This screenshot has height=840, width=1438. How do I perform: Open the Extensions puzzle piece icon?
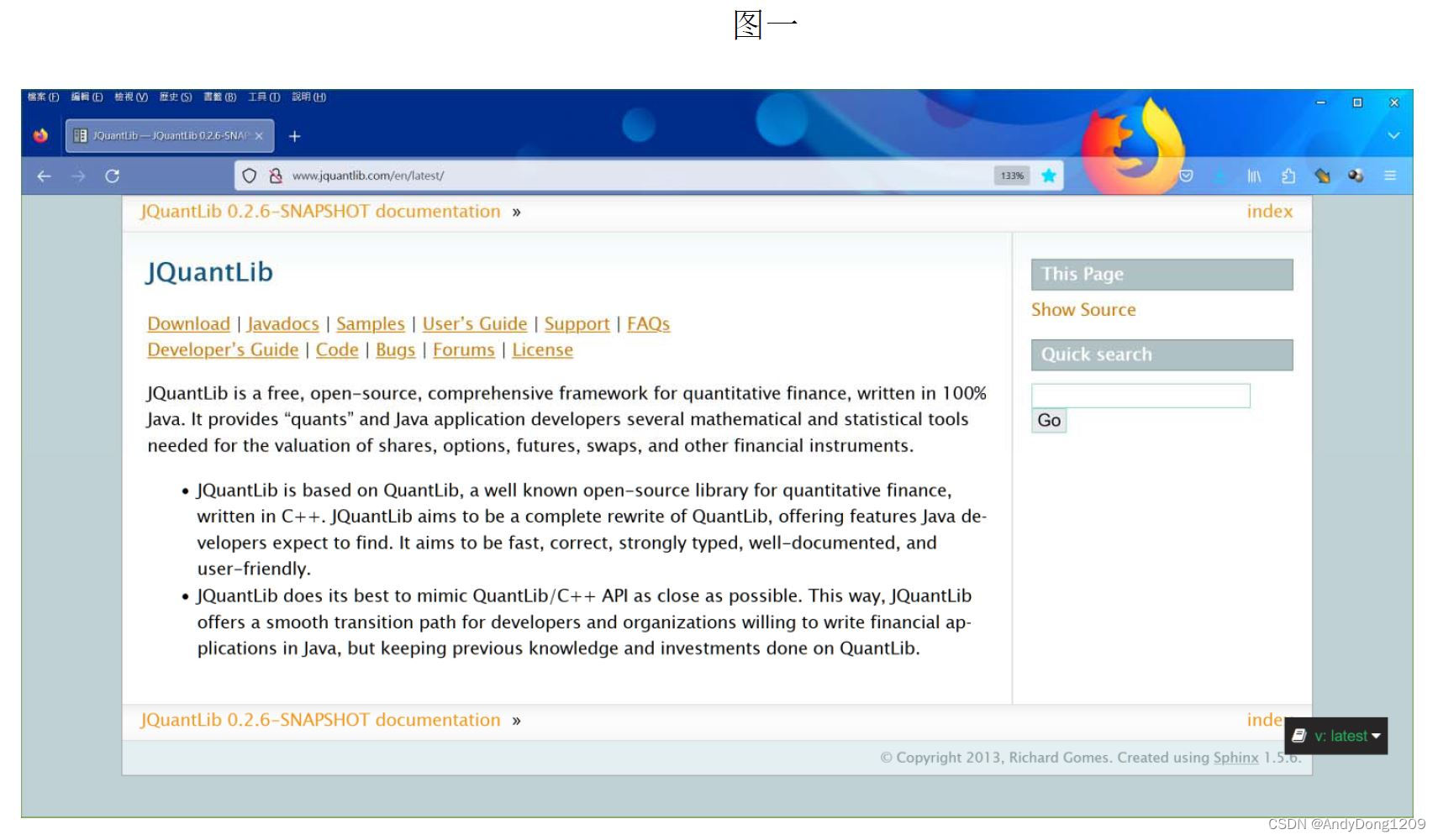tap(1288, 176)
